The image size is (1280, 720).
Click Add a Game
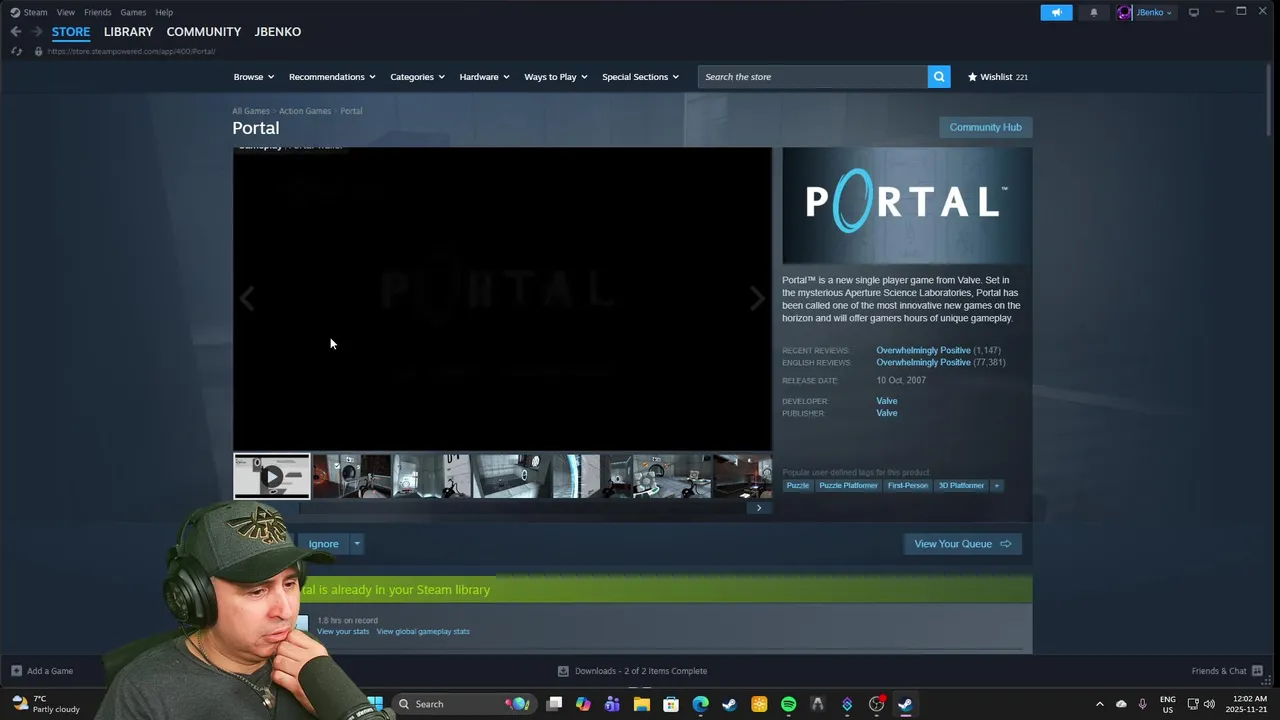(42, 671)
